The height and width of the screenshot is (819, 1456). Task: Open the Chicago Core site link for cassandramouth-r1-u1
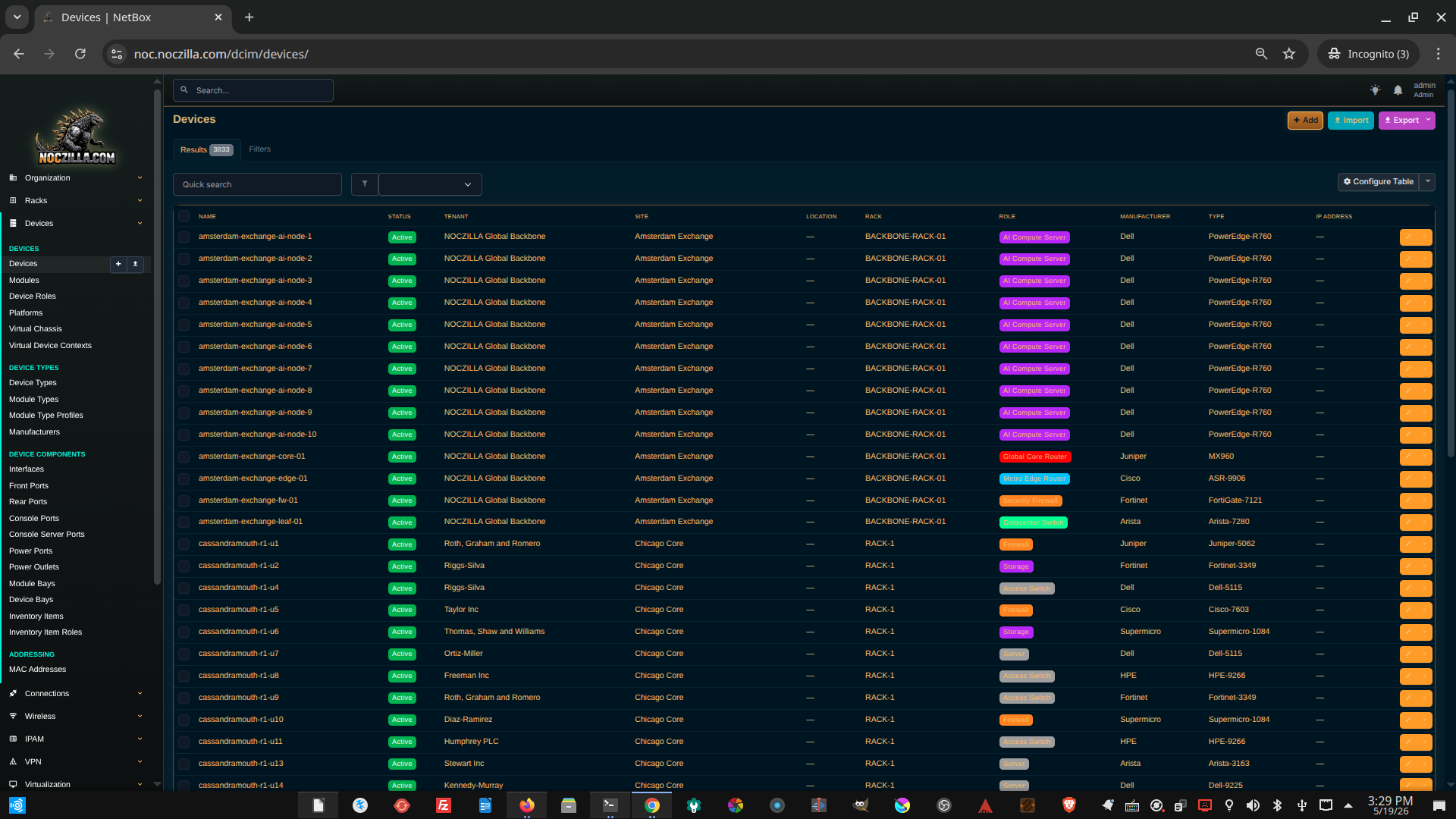pos(659,544)
